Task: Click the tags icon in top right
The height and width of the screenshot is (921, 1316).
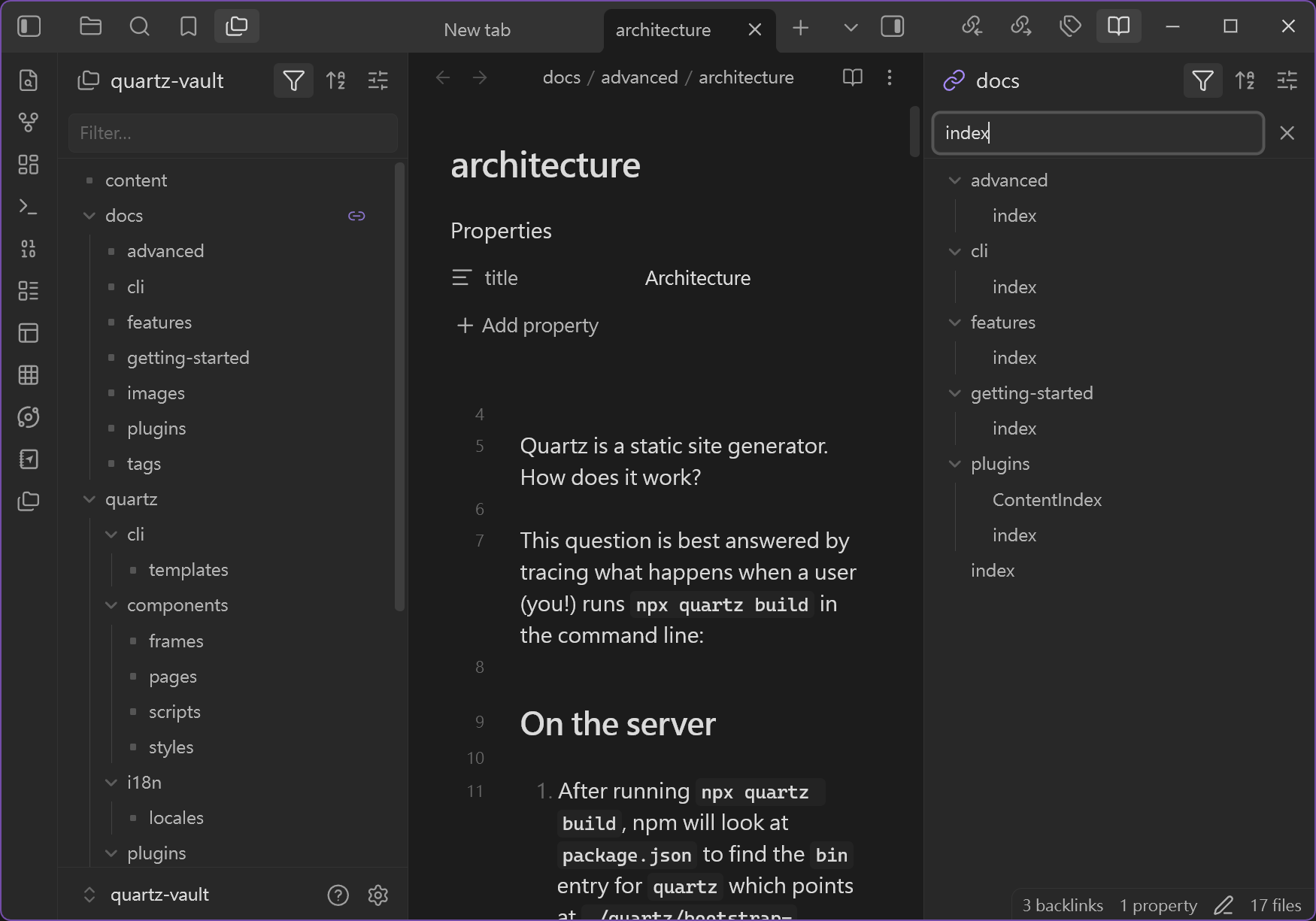Action: (x=1070, y=27)
